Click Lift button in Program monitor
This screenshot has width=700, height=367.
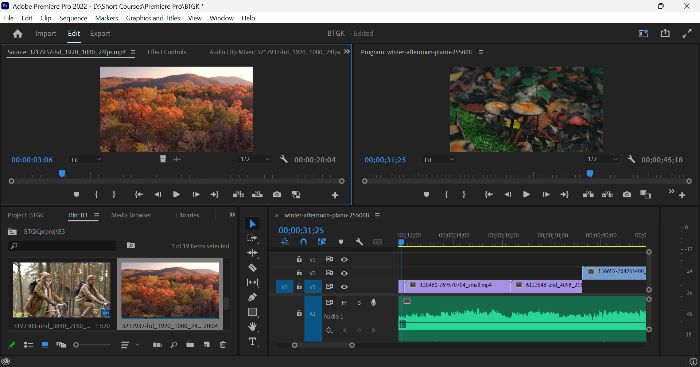[x=588, y=195]
